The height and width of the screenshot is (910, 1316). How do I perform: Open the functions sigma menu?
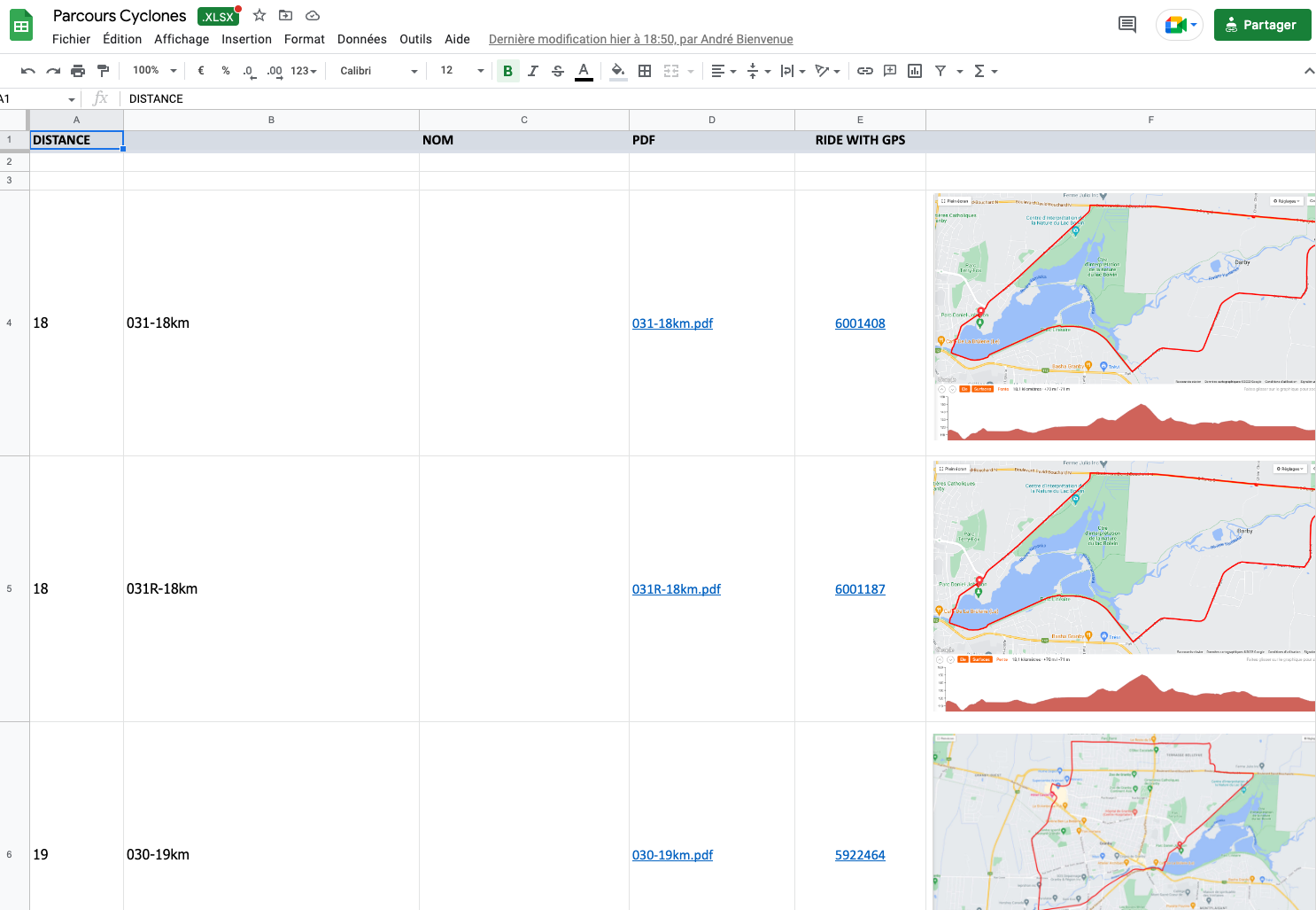(985, 71)
